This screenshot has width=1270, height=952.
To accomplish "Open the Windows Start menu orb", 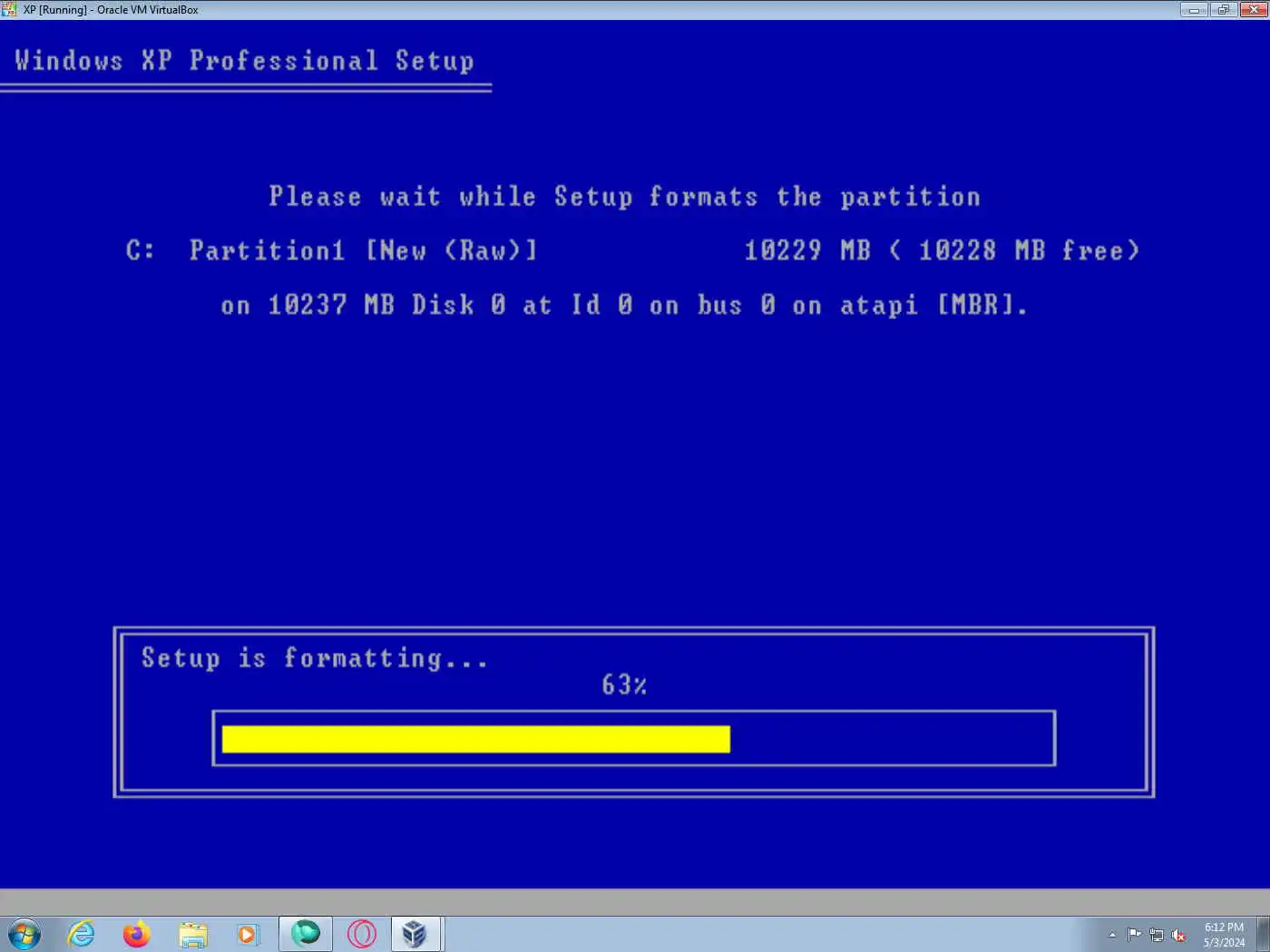I will (24, 933).
